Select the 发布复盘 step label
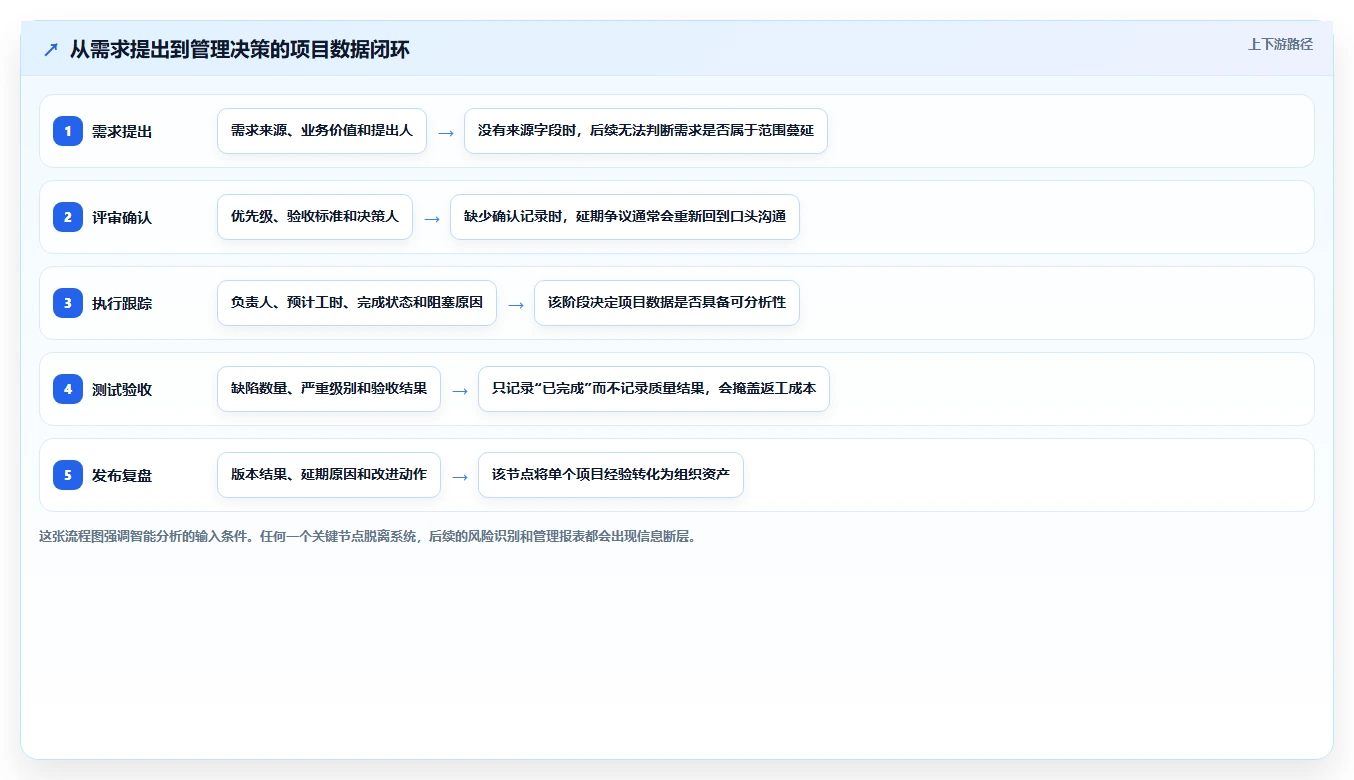This screenshot has height=780, width=1354. [x=122, y=475]
